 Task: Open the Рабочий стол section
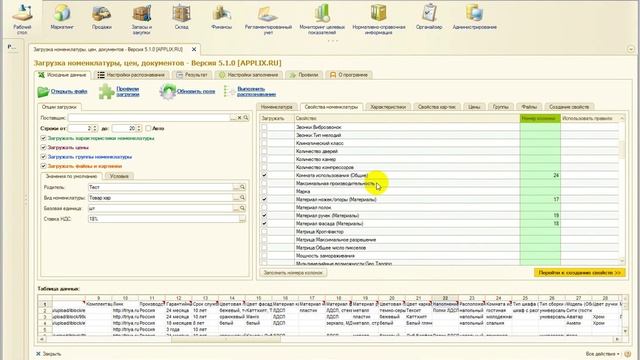tap(22, 19)
